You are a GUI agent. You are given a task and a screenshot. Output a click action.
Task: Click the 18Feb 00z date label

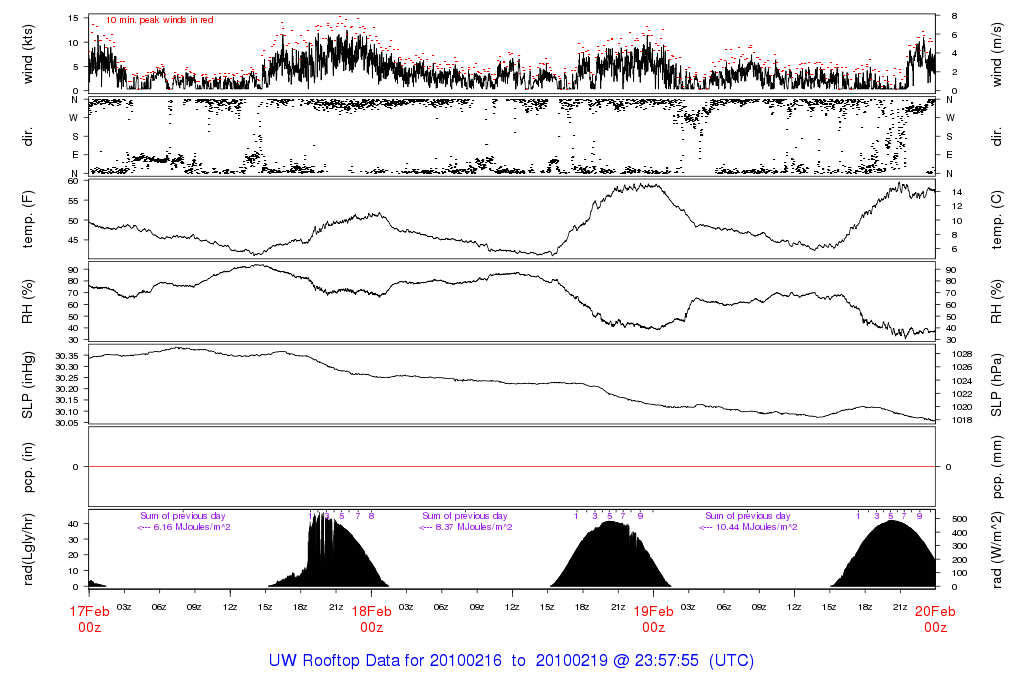tap(371, 618)
